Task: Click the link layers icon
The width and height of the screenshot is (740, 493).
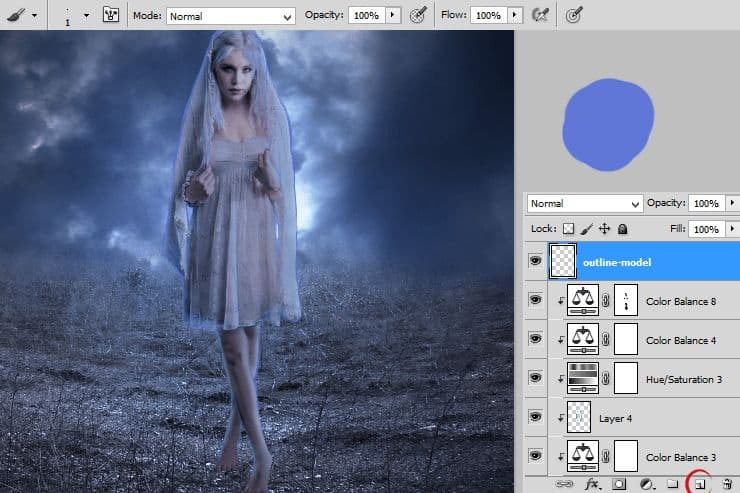Action: click(564, 484)
